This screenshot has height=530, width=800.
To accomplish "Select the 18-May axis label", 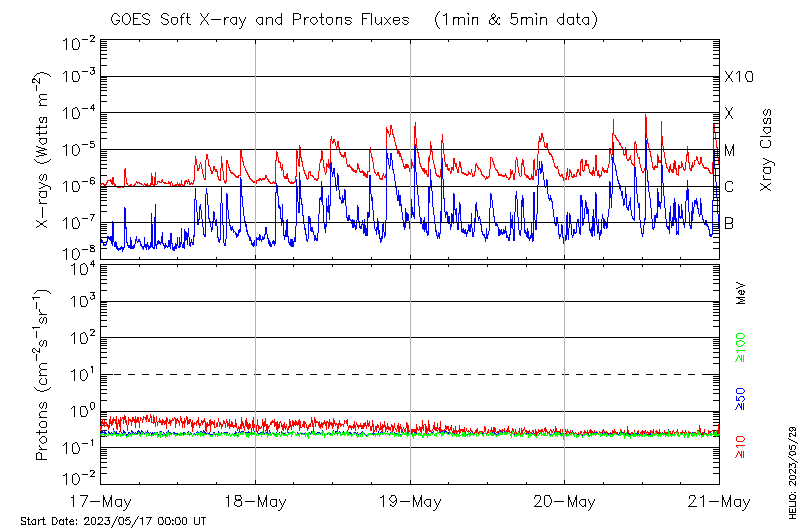I will [x=256, y=500].
